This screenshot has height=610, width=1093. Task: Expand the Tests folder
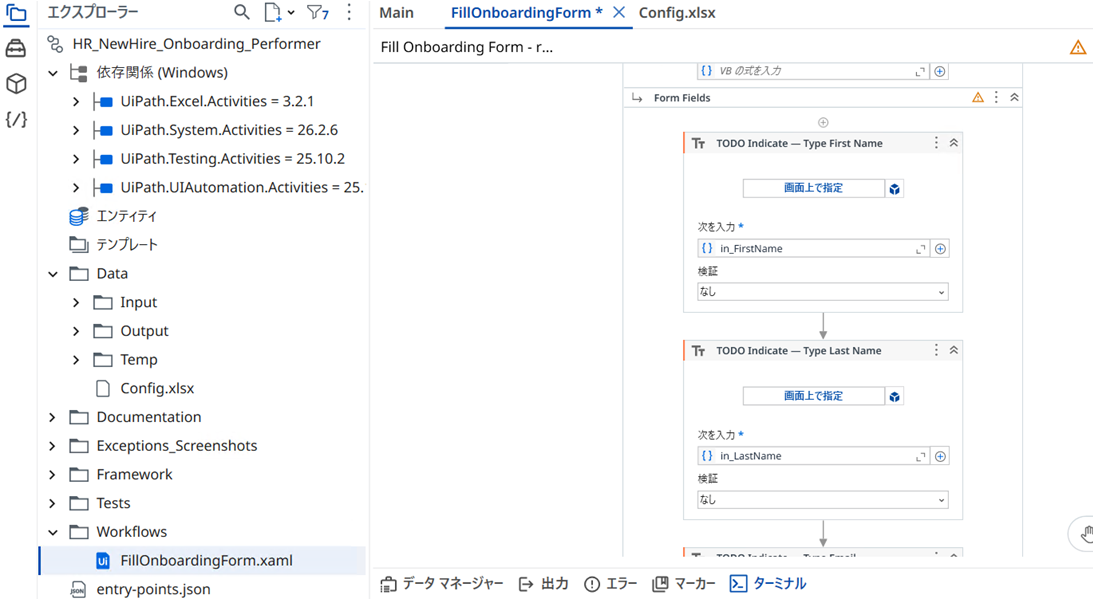(53, 503)
